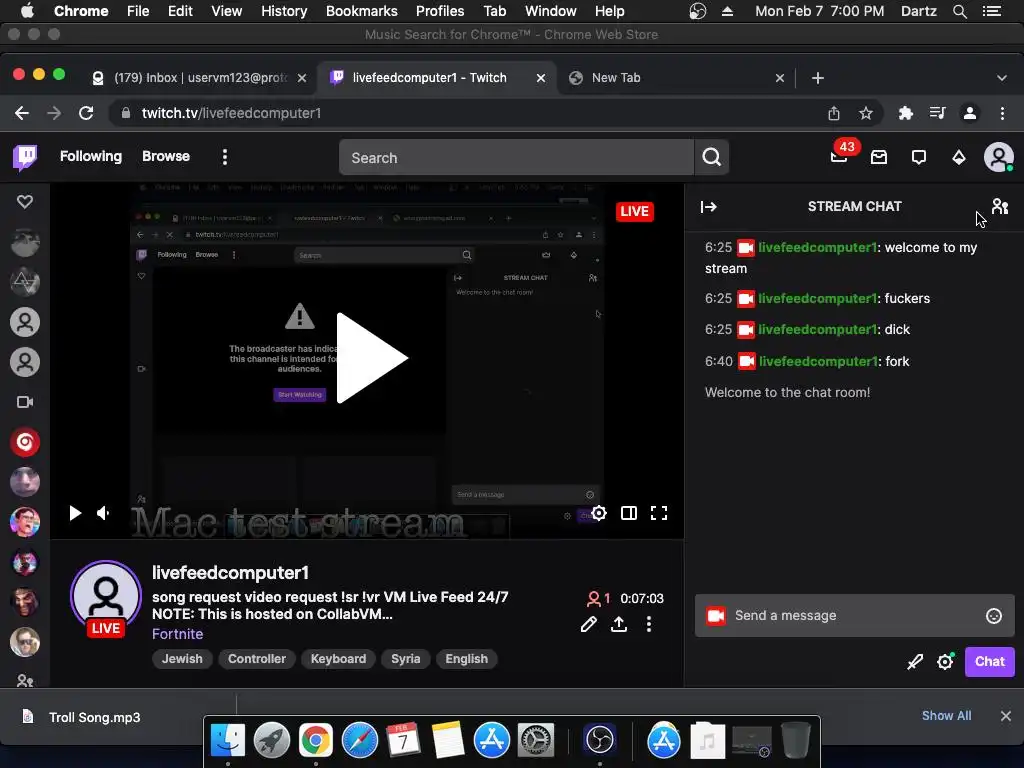The width and height of the screenshot is (1024, 768).
Task: Click the purple Chat send button
Action: pyautogui.click(x=989, y=662)
